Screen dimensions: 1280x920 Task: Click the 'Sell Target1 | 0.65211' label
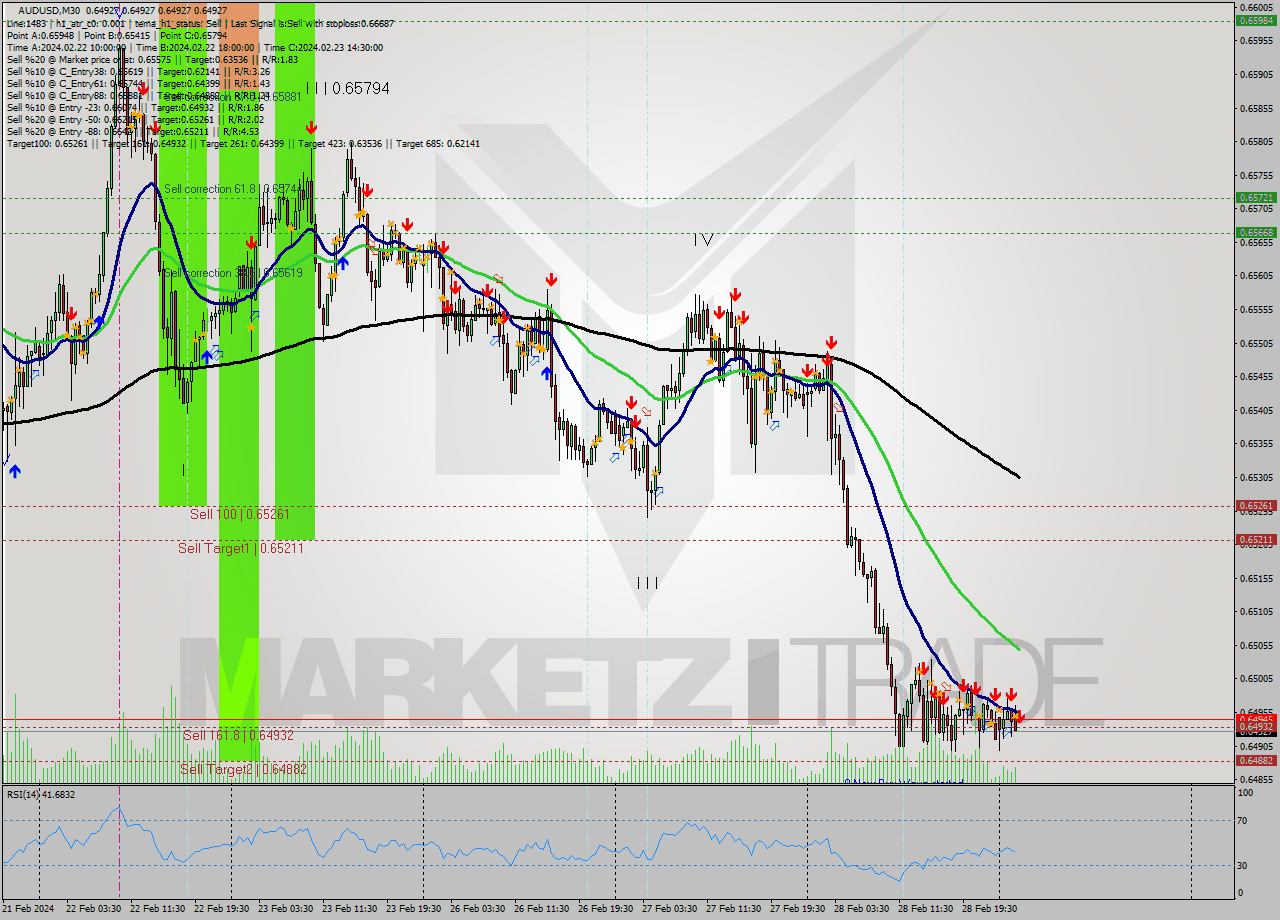pos(240,548)
